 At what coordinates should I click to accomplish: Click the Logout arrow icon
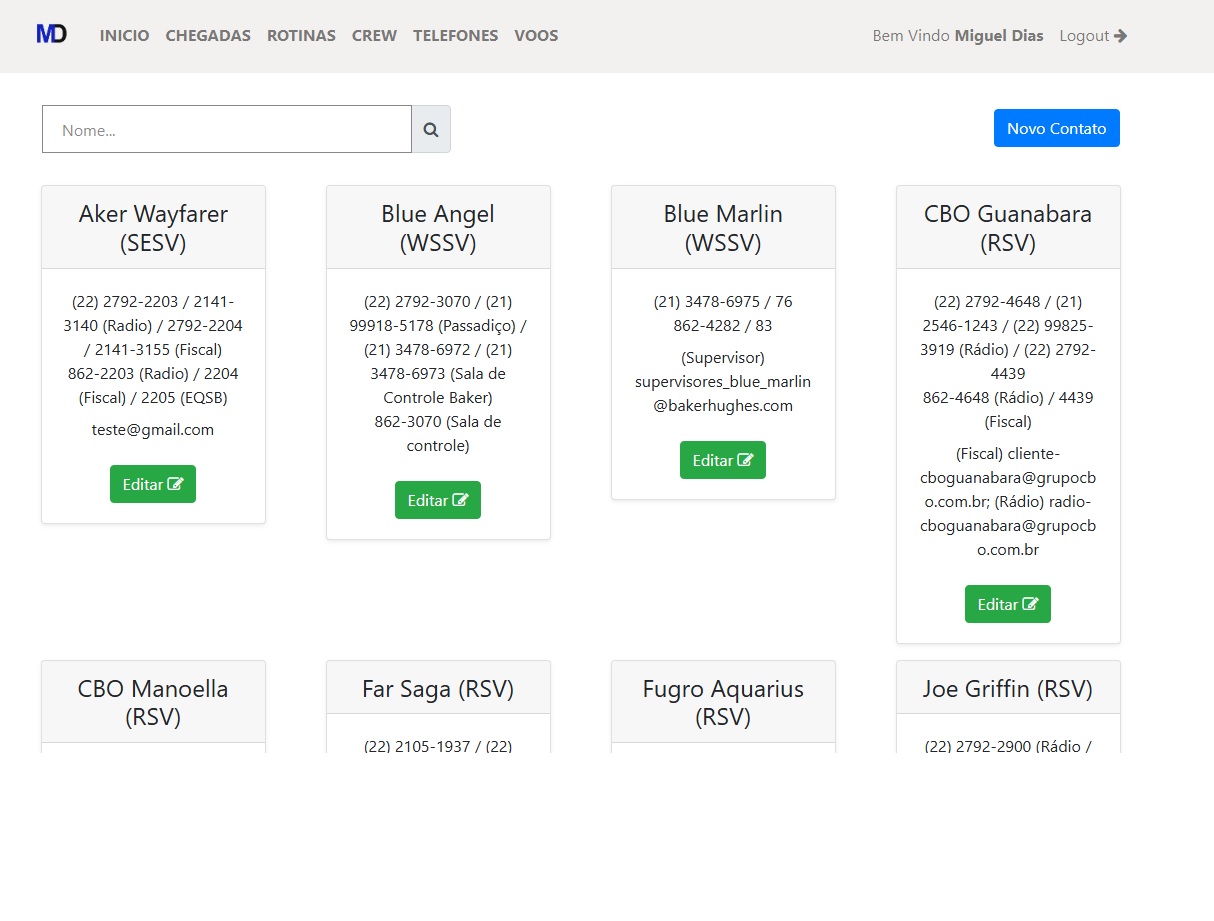pos(1120,36)
